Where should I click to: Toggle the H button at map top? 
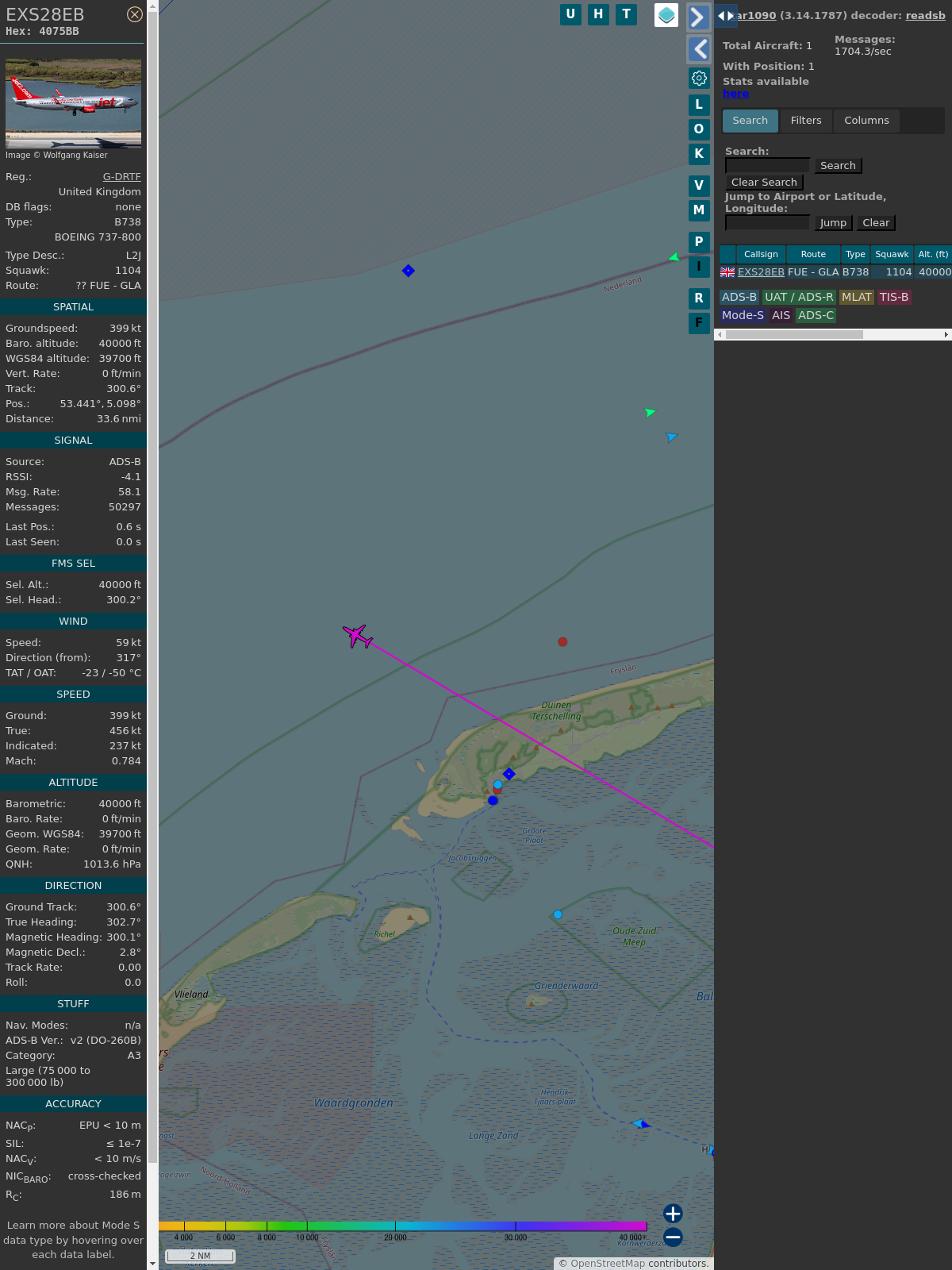[x=598, y=14]
